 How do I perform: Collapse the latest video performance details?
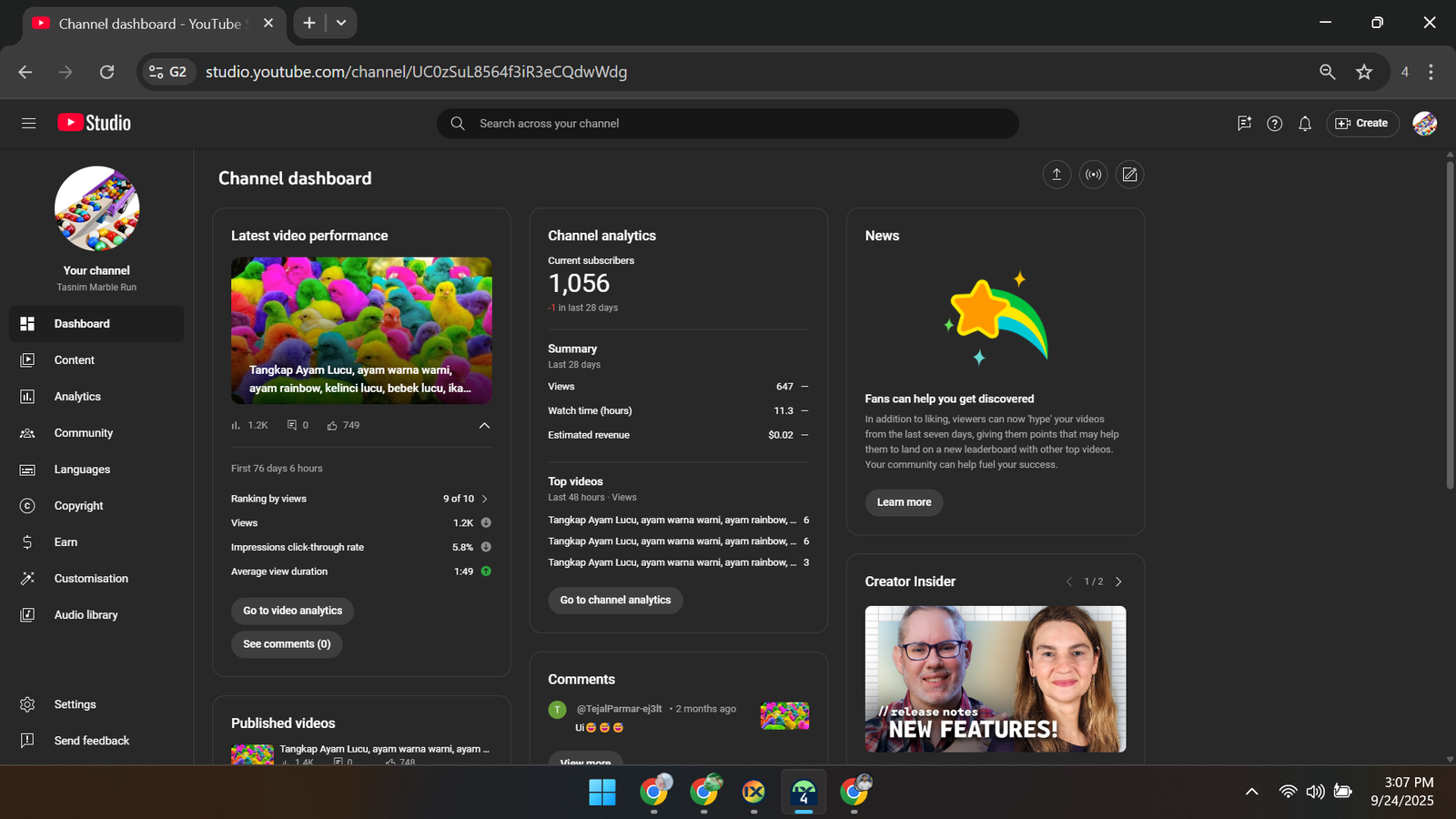484,426
